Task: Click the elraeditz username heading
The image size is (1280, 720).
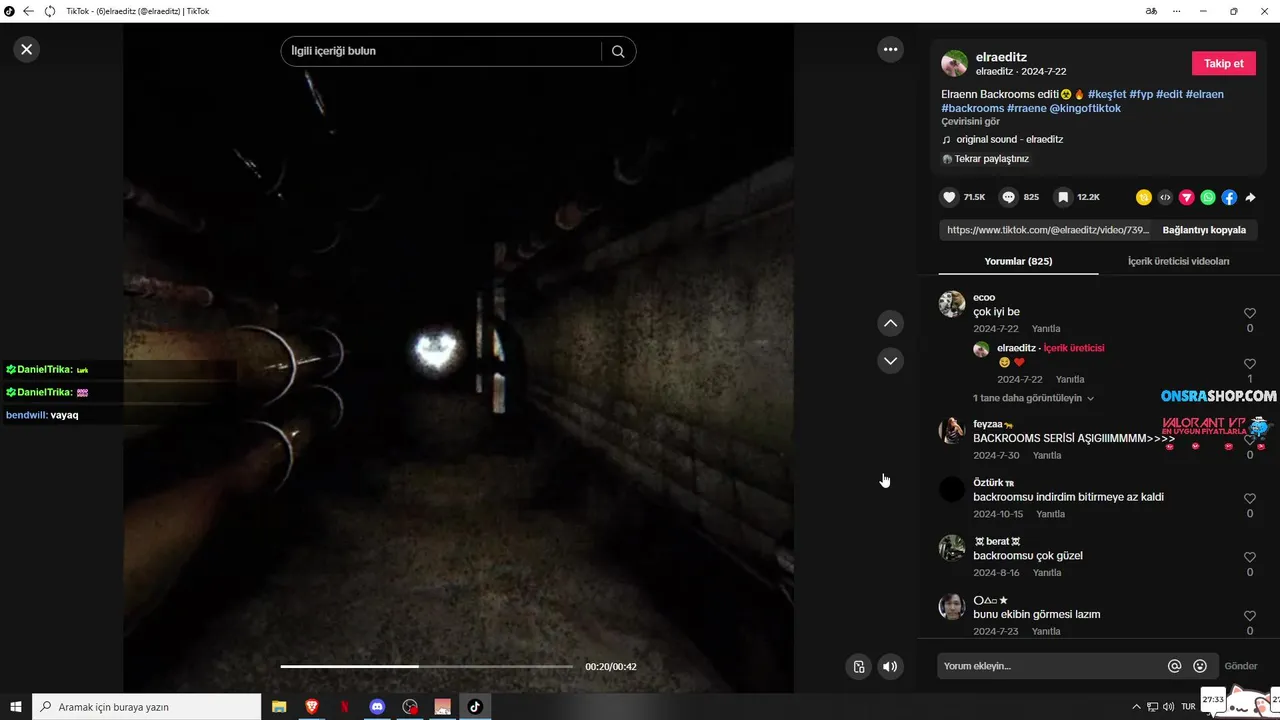Action: tap(1001, 57)
